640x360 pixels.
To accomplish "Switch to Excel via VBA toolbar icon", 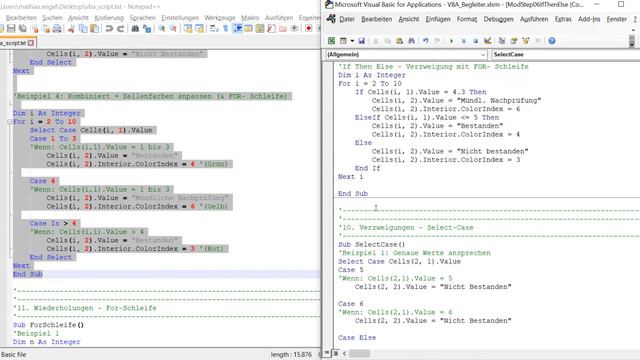I will pyautogui.click(x=331, y=41).
